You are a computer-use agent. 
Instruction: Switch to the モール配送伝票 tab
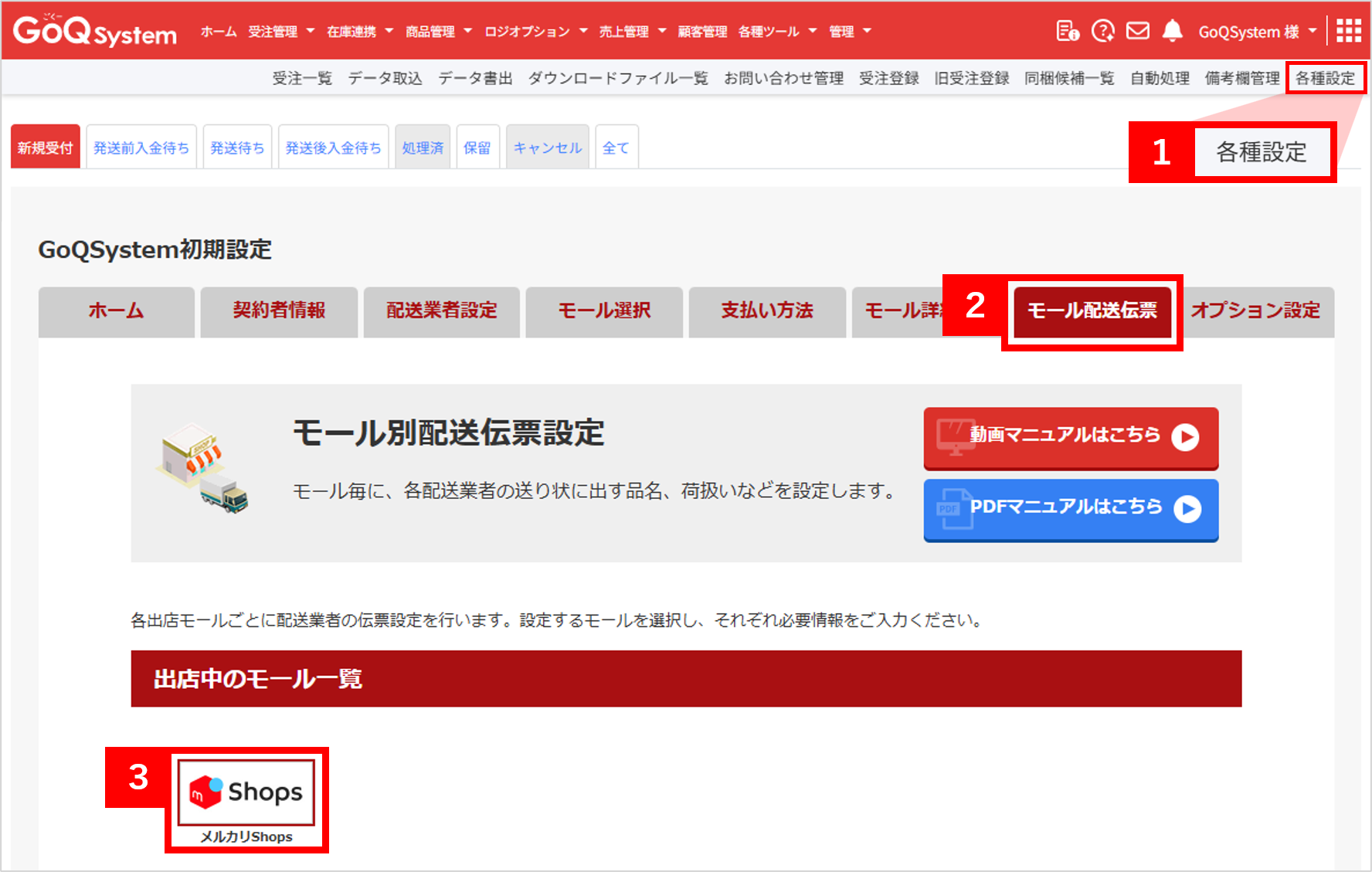(1092, 310)
